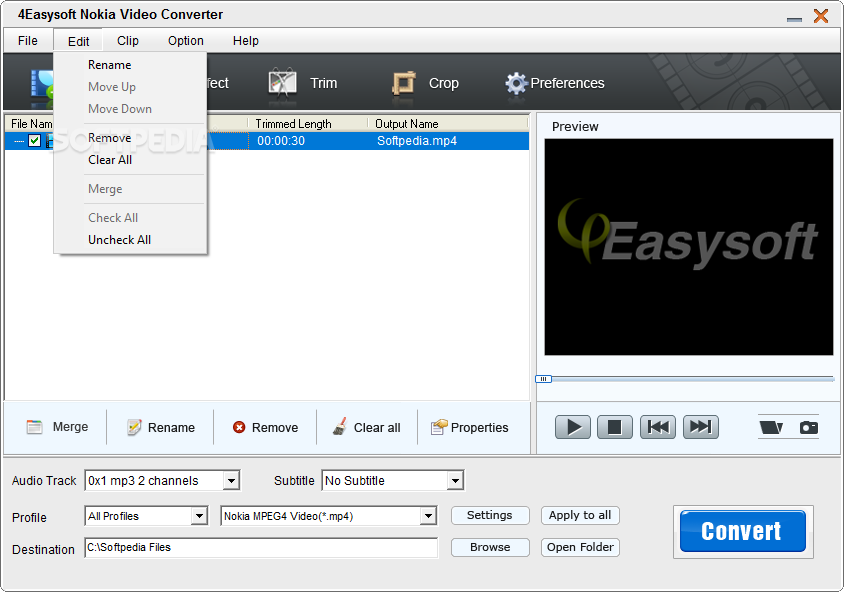Click the Crop toolbar label
This screenshot has height=592, width=844.
tap(444, 83)
